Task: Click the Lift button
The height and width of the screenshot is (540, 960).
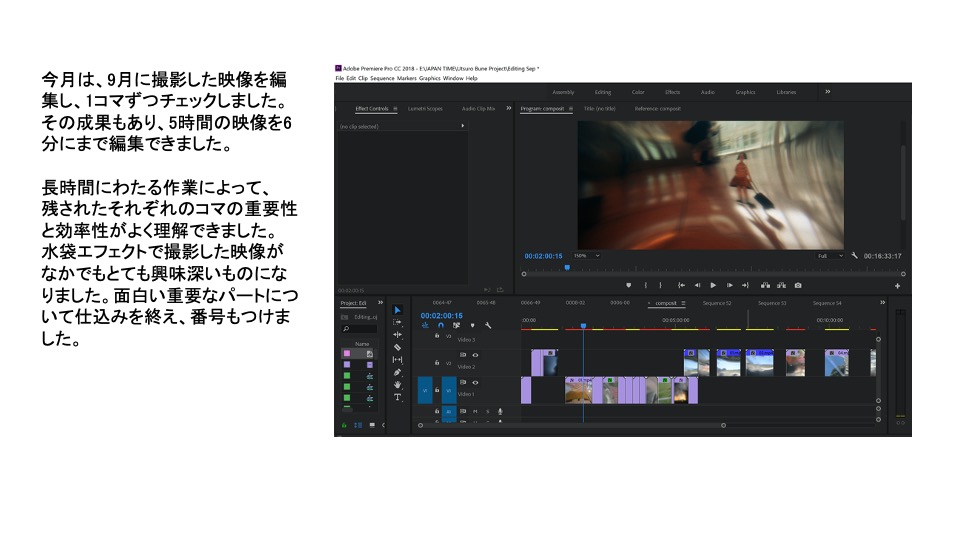Action: tap(765, 285)
